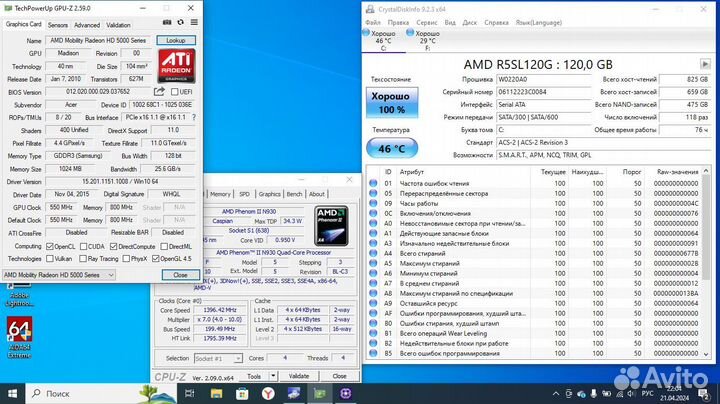Click the blue status dot for attribute 01

click(373, 183)
